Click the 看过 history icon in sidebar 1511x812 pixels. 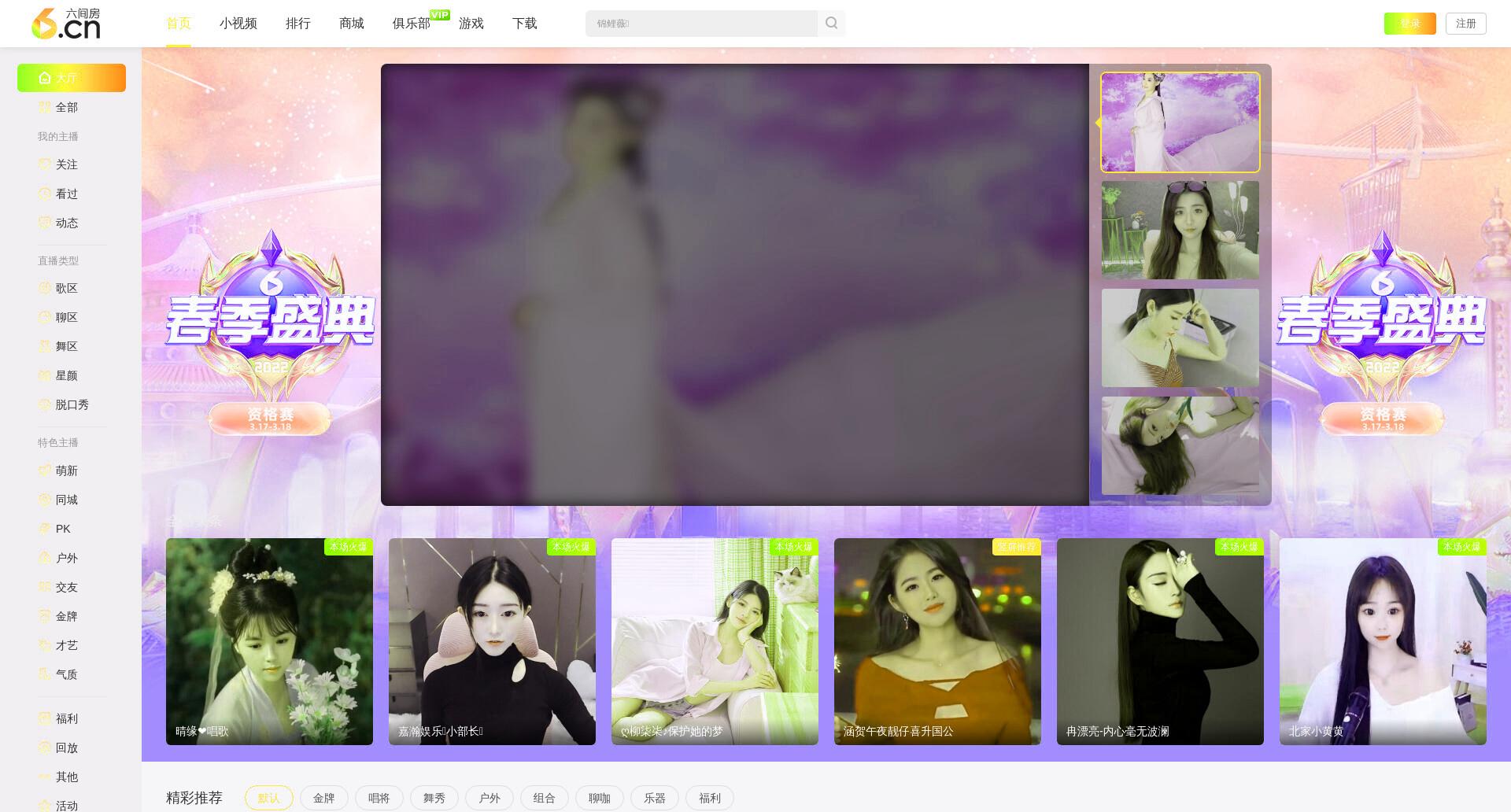pyautogui.click(x=45, y=194)
